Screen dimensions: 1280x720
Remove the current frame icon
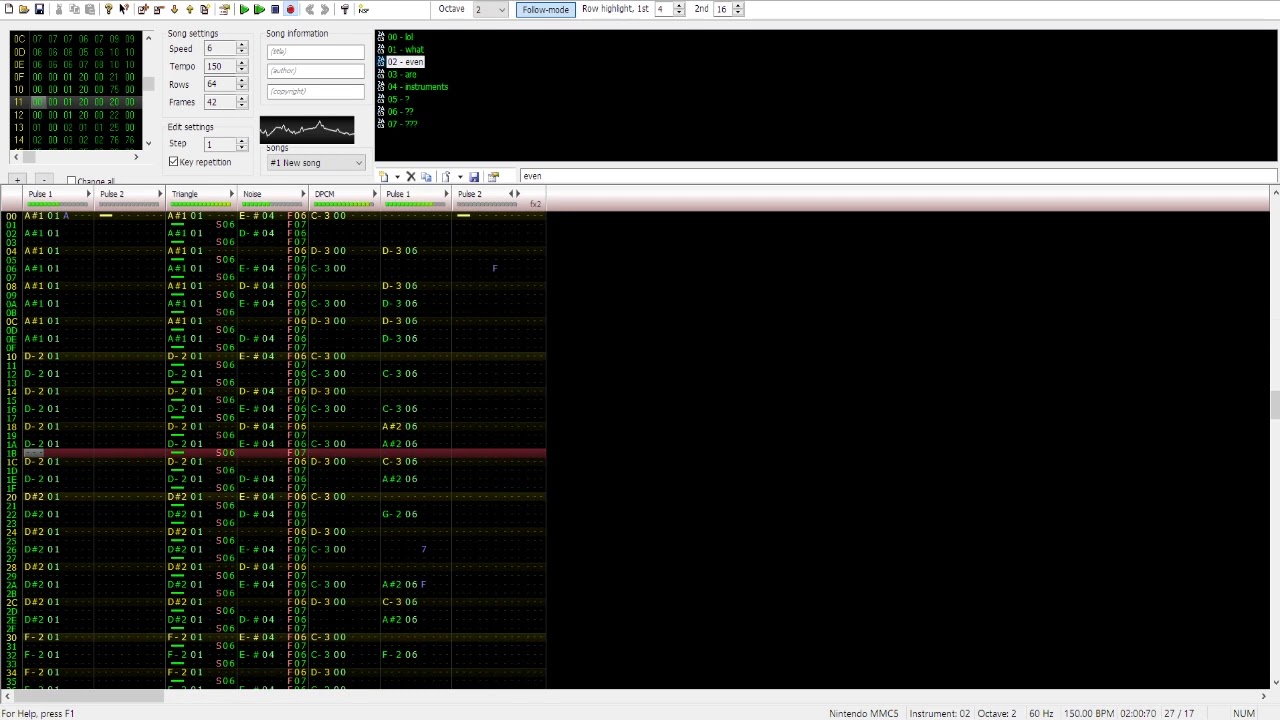click(158, 9)
